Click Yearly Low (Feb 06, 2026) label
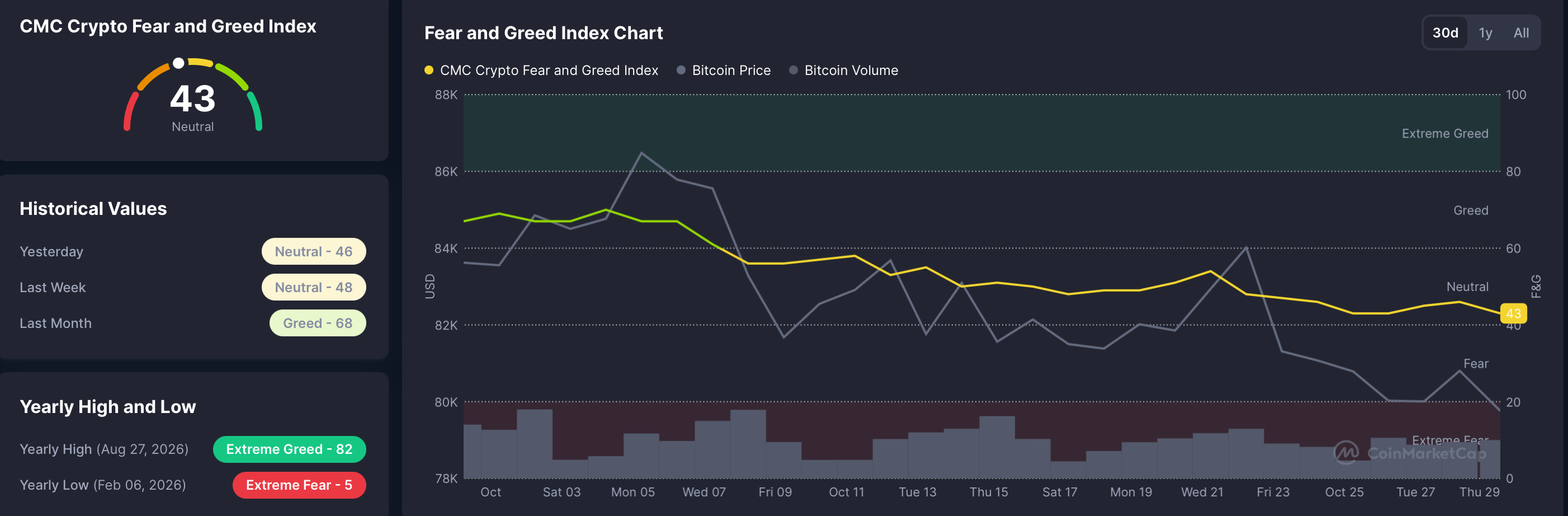Image resolution: width=1568 pixels, height=516 pixels. (x=103, y=486)
